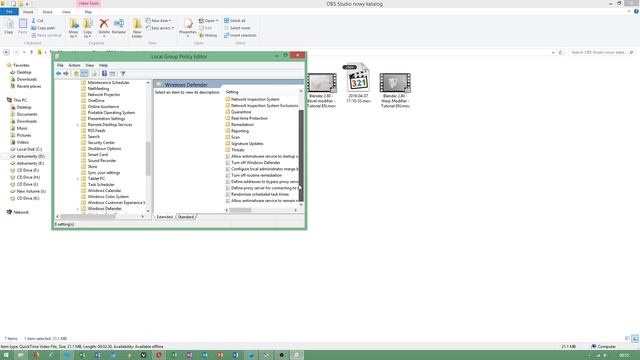Viewport: 640px width, 360px height.
Task: Click vertical scrollbar of Policy Editor settings list
Action: [x=301, y=155]
